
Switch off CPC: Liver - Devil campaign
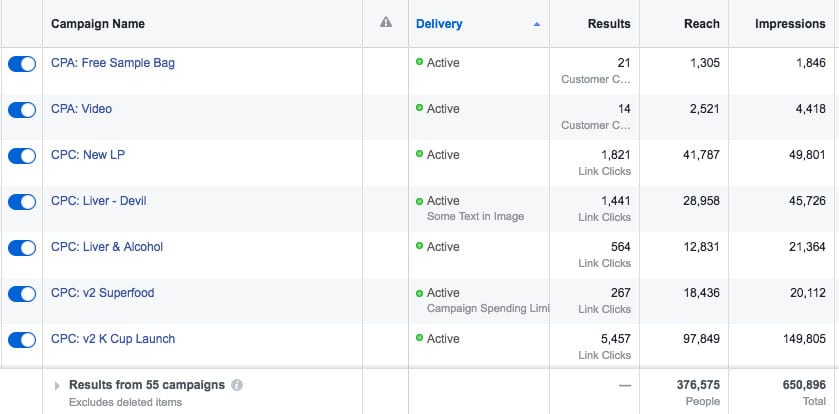point(22,201)
